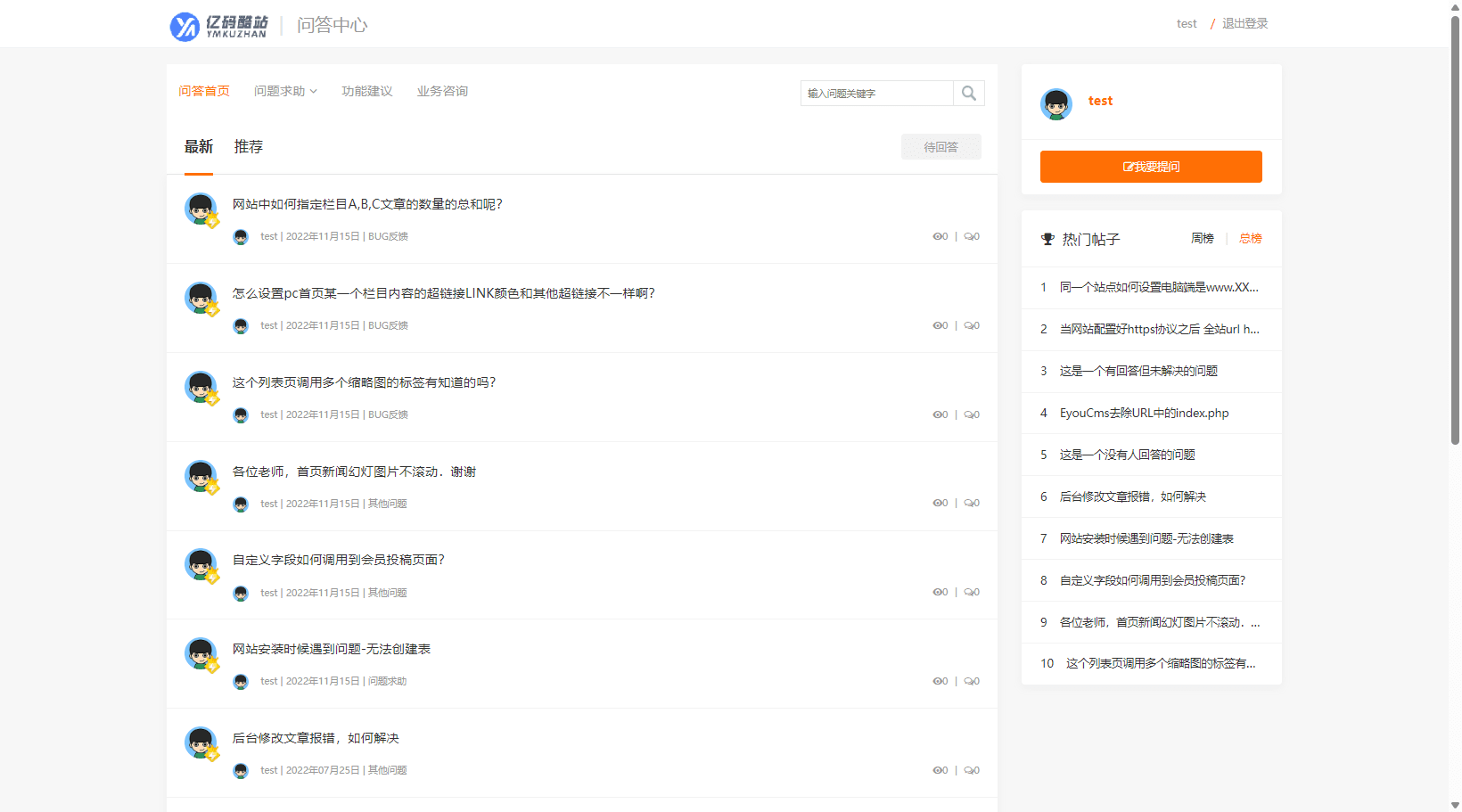Click the comment bubble icon on first question

click(966, 235)
